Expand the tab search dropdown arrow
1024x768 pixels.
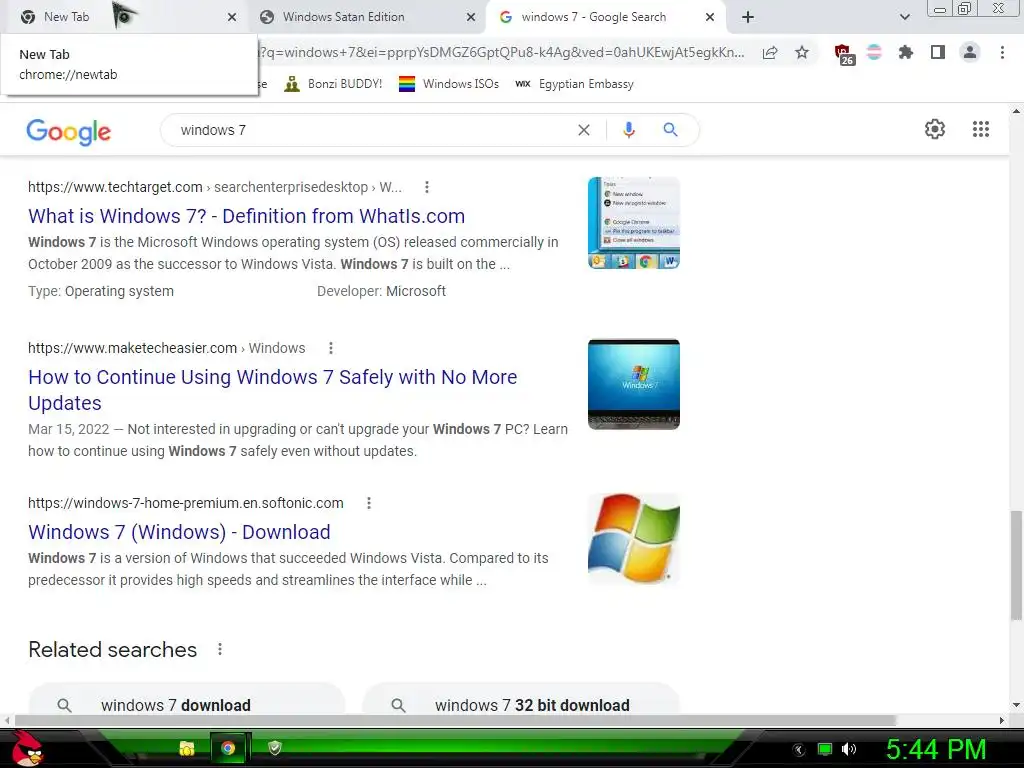[x=904, y=17]
